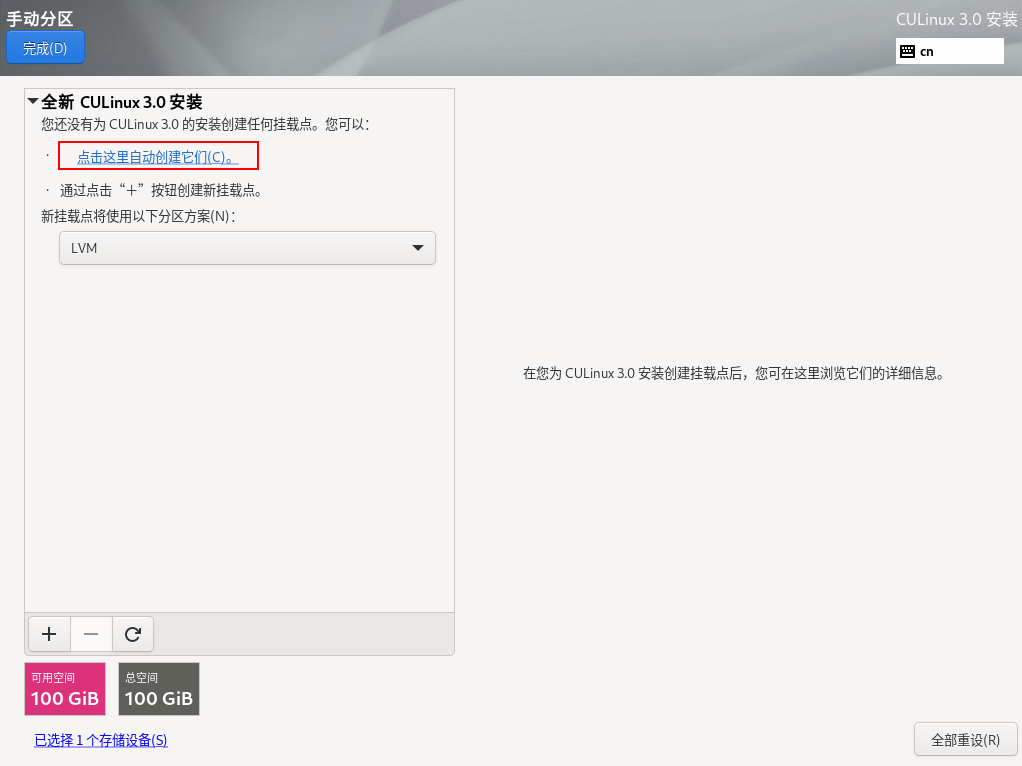Click the 全部重设(R) button

coord(965,740)
